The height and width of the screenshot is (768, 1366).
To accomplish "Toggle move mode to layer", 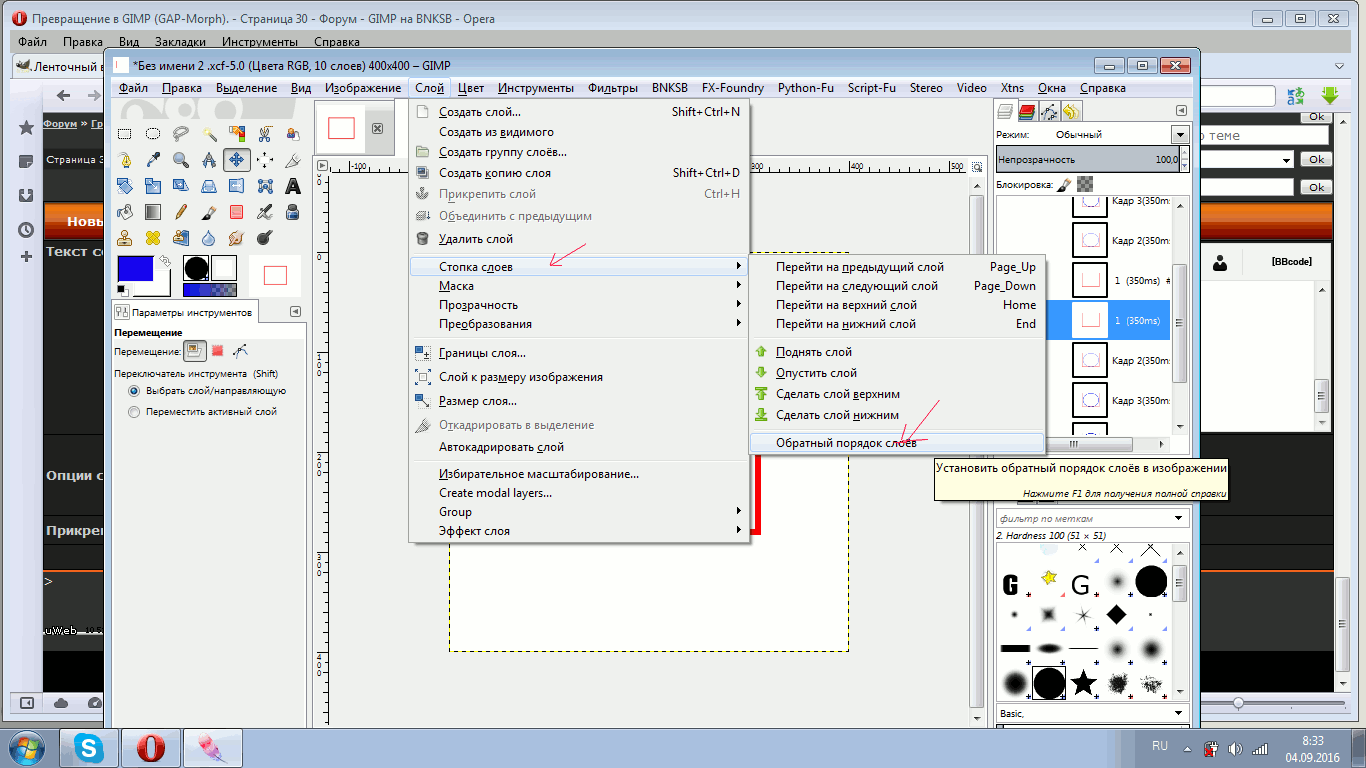I will [194, 351].
